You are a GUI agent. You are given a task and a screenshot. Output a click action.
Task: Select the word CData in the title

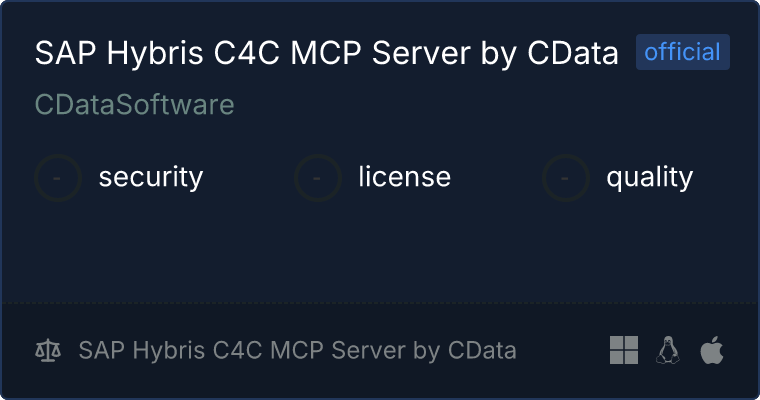click(x=573, y=52)
